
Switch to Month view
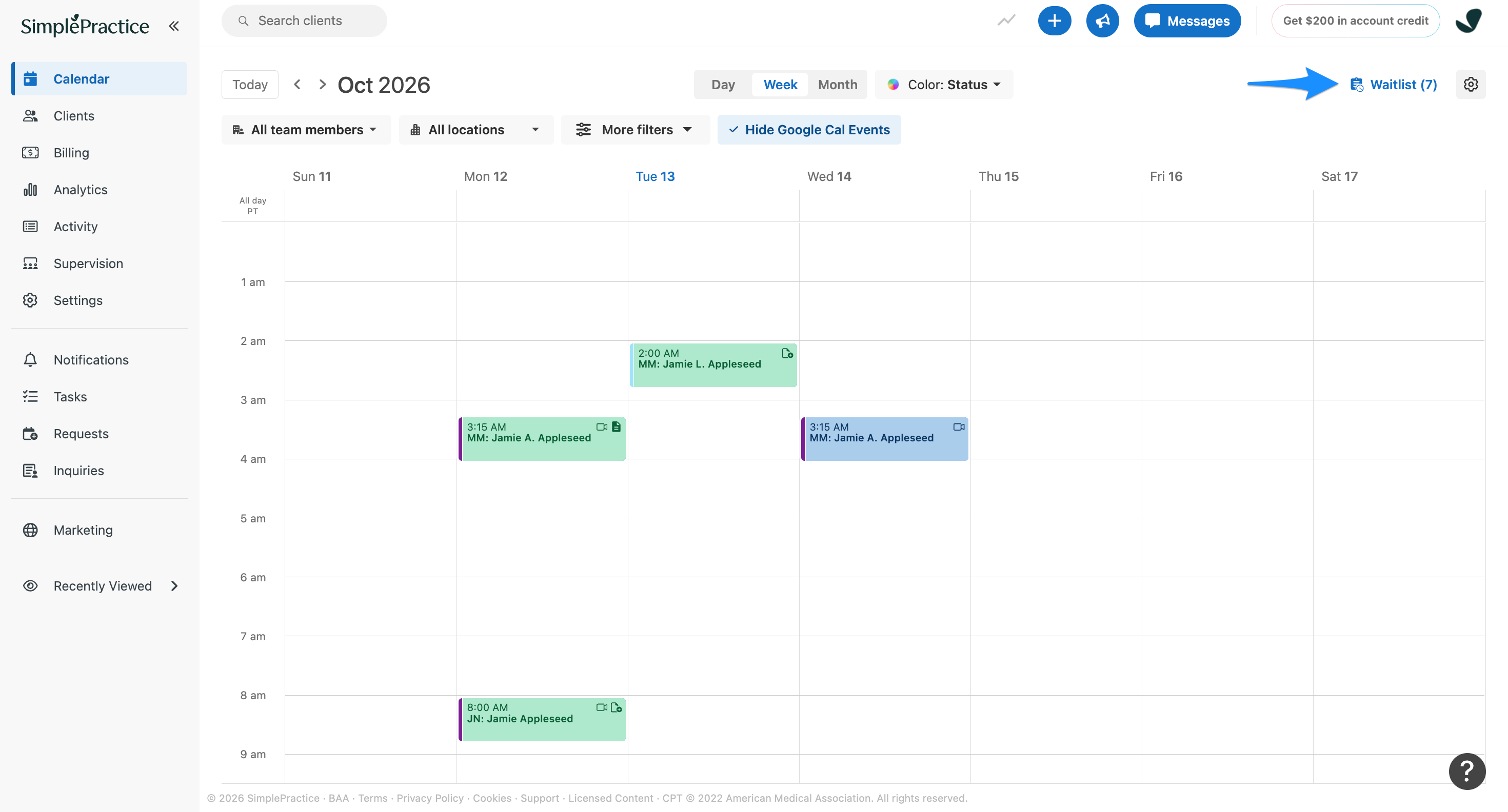838,85
